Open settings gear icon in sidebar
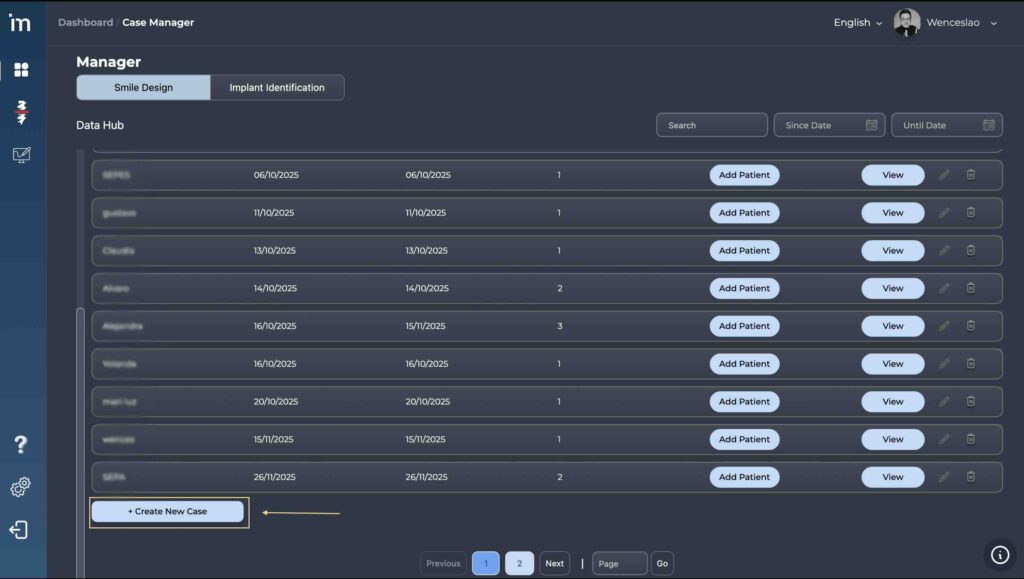 [20, 487]
